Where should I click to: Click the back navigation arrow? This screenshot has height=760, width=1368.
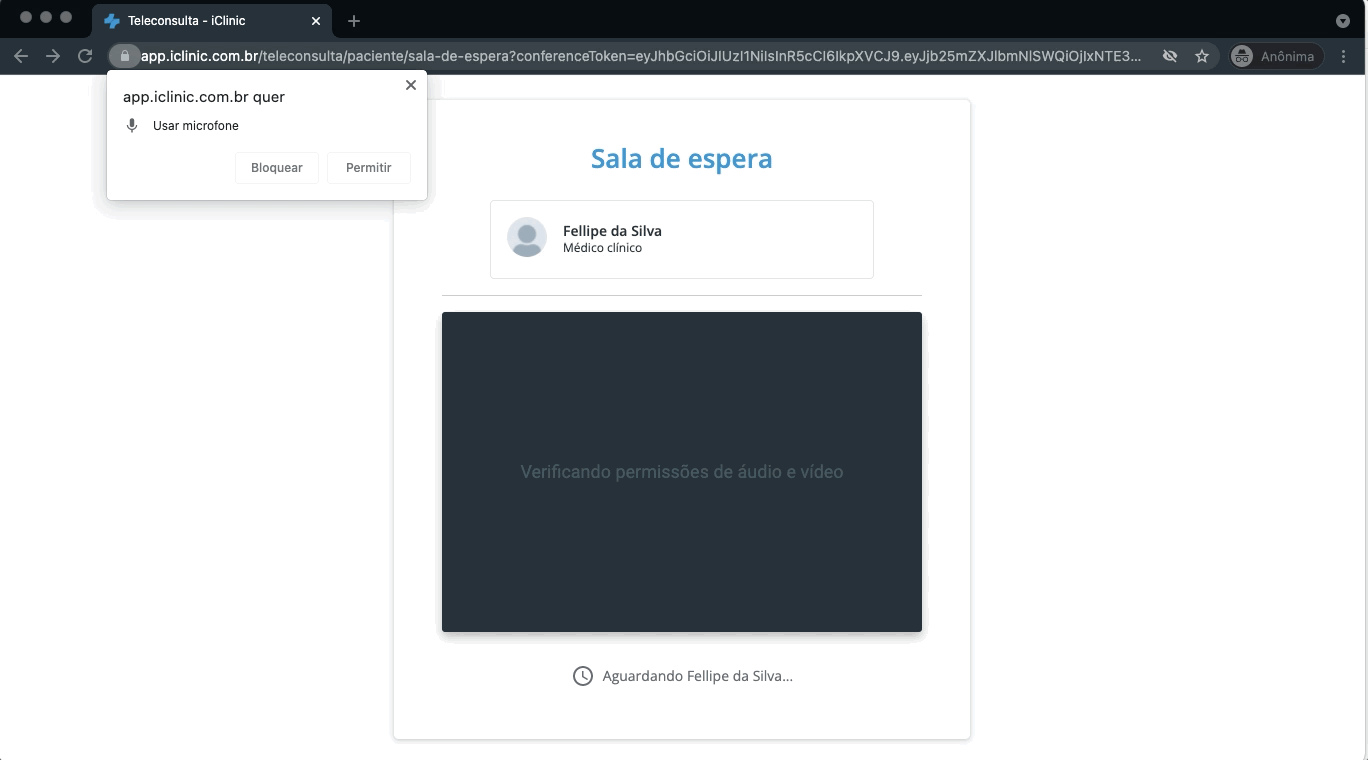pos(21,56)
